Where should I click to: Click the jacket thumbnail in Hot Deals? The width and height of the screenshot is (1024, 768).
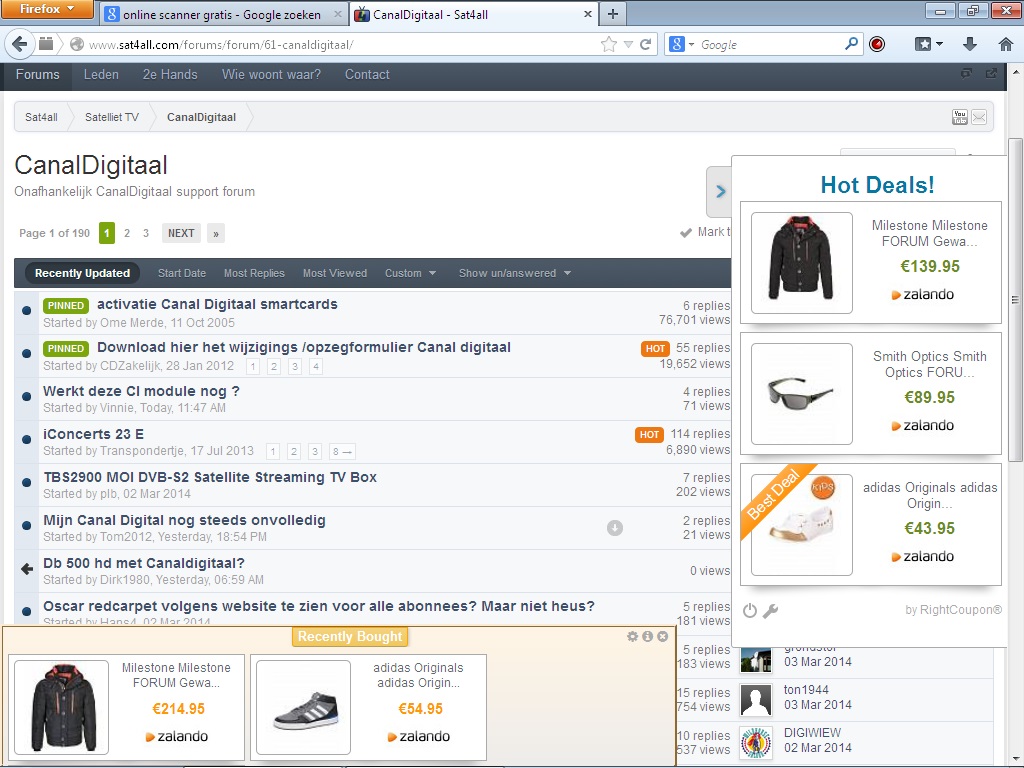point(801,263)
